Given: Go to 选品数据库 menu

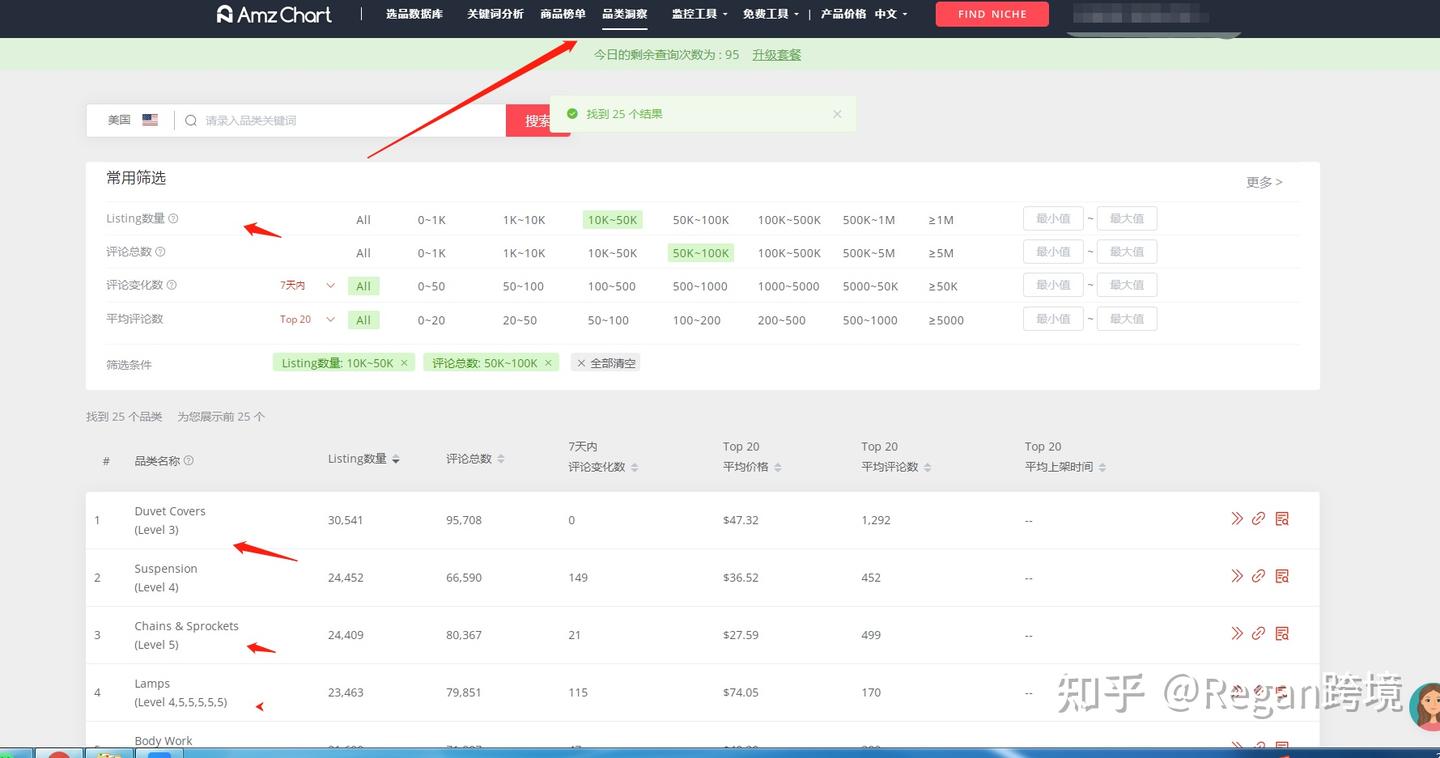Looking at the screenshot, I should 414,14.
